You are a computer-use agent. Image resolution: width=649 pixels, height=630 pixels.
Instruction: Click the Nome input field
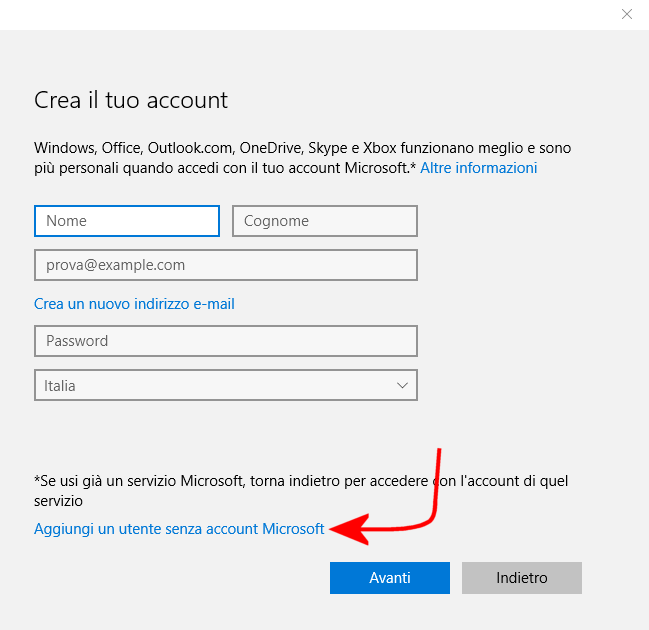(x=126, y=221)
